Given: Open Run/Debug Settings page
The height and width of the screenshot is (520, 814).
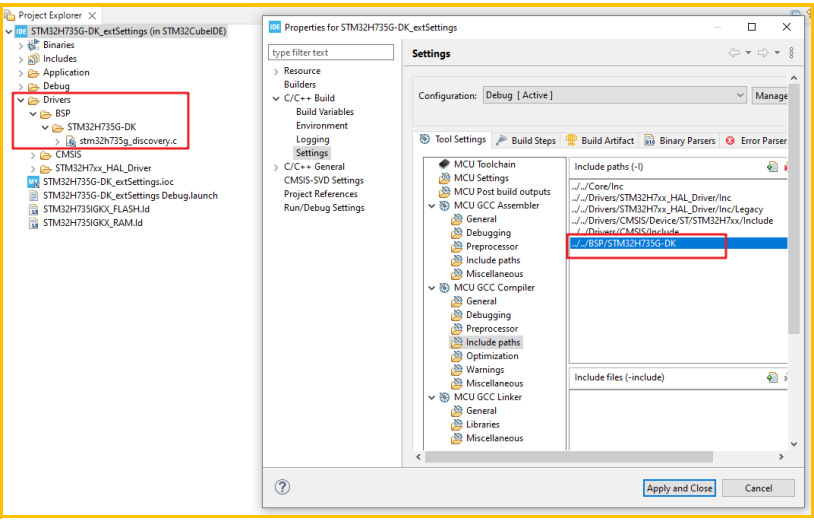Looking at the screenshot, I should (x=324, y=208).
